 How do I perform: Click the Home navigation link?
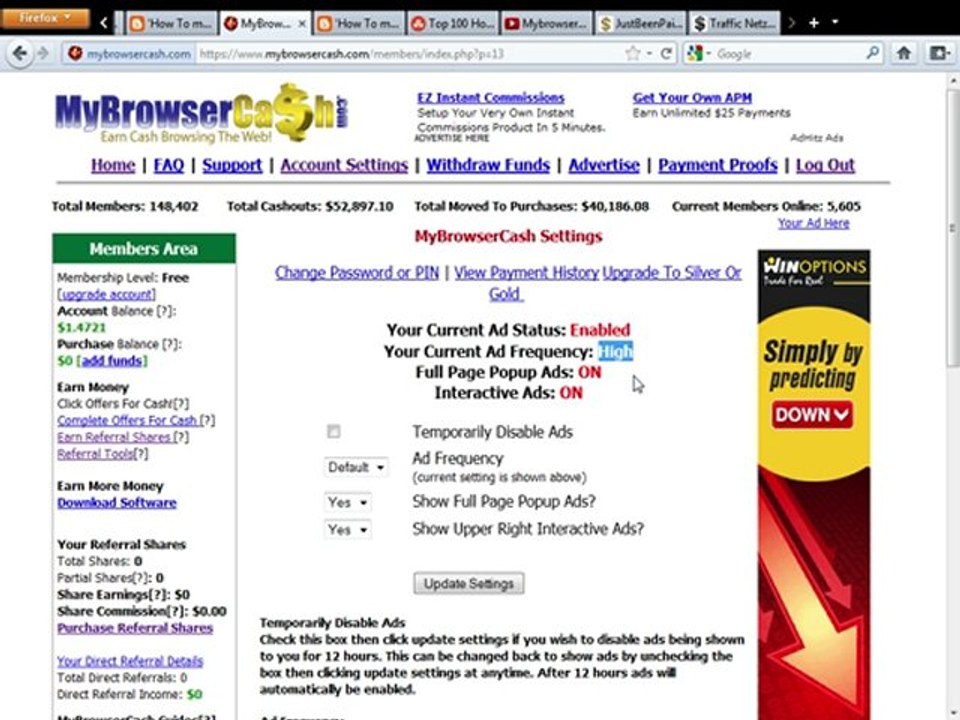pos(113,165)
